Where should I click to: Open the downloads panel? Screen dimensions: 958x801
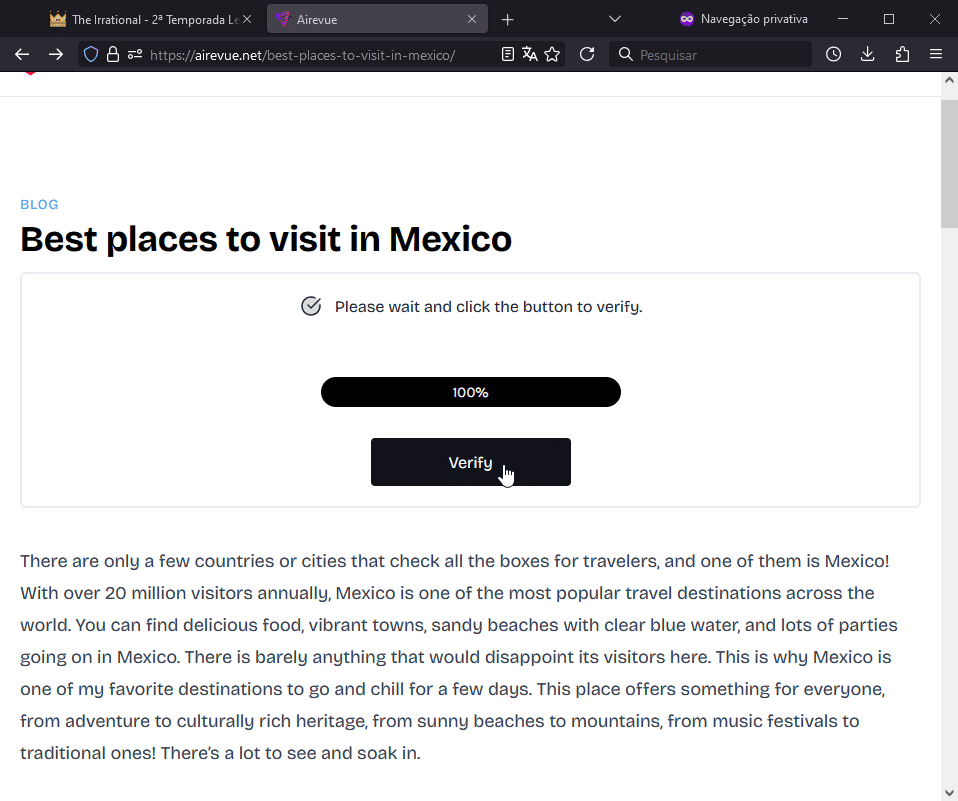point(868,55)
